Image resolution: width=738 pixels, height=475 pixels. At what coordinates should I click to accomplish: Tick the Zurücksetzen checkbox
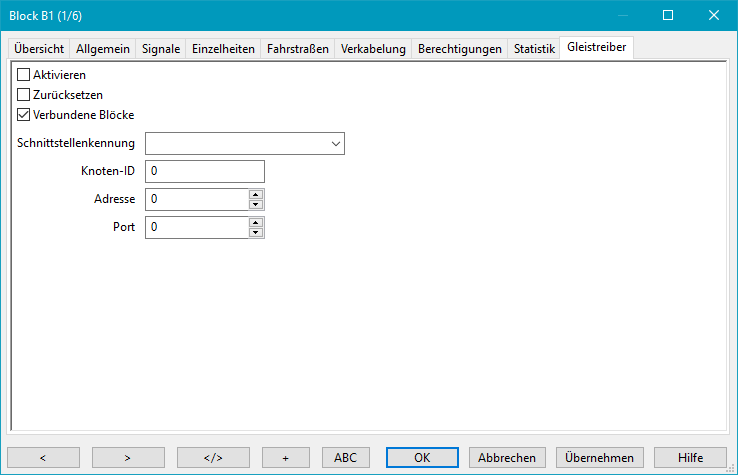[x=24, y=95]
